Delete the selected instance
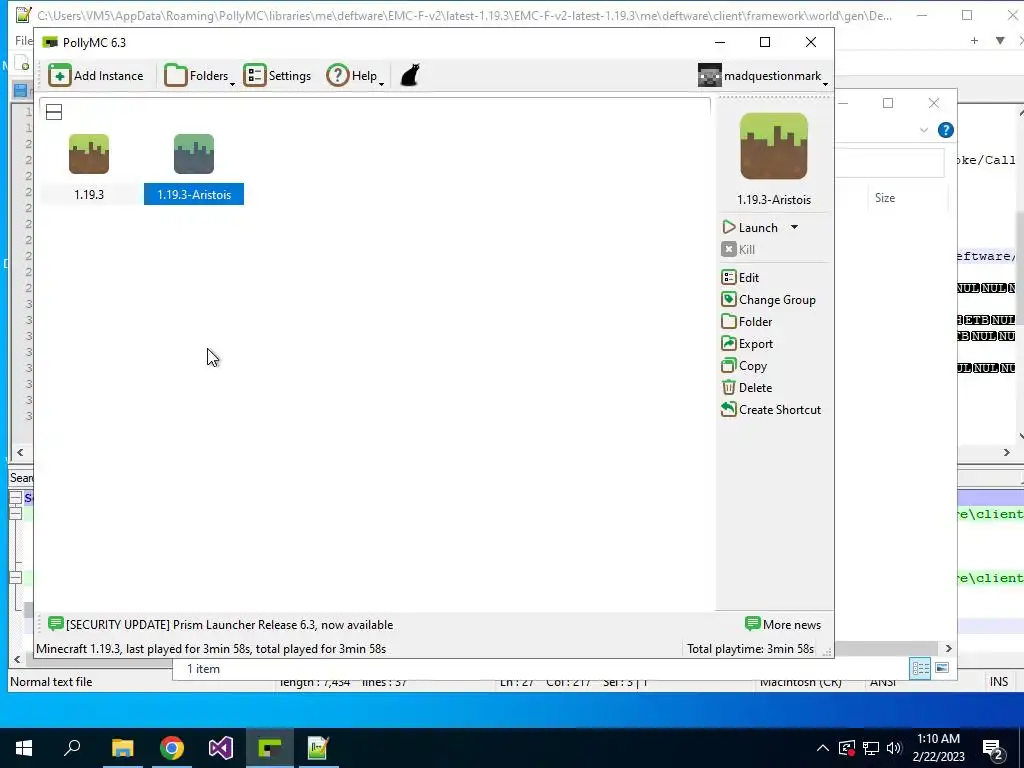The image size is (1024, 768). (x=747, y=388)
